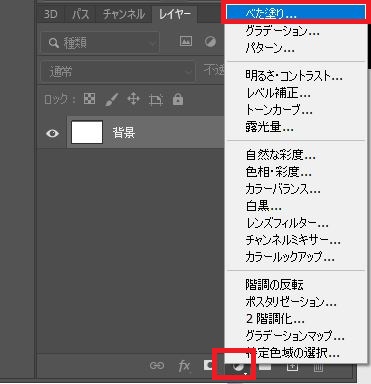Image resolution: width=371 pixels, height=384 pixels.
Task: Open the 通常 blend mode dropdown
Action: (x=118, y=72)
